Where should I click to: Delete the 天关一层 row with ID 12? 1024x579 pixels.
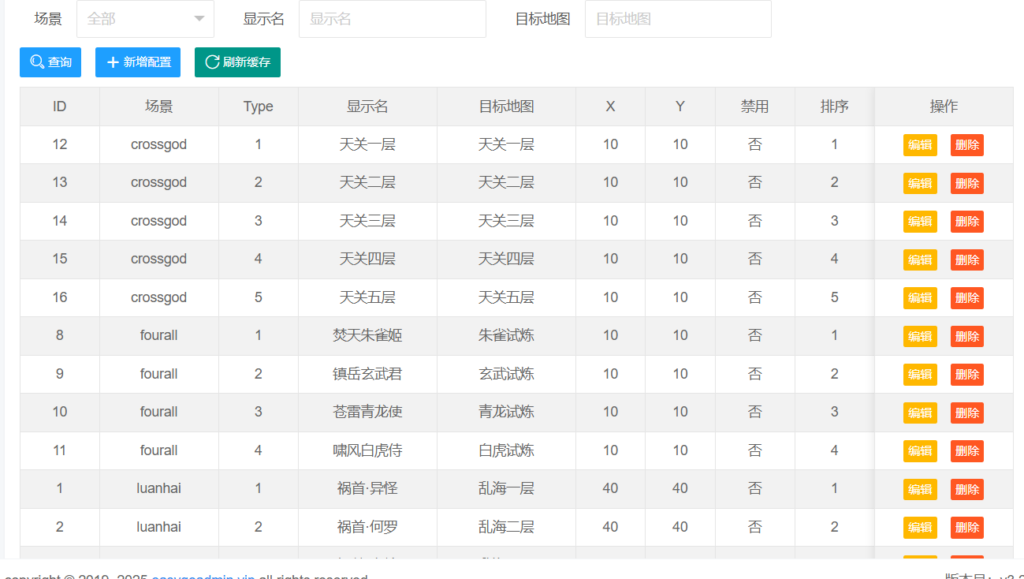(x=967, y=145)
